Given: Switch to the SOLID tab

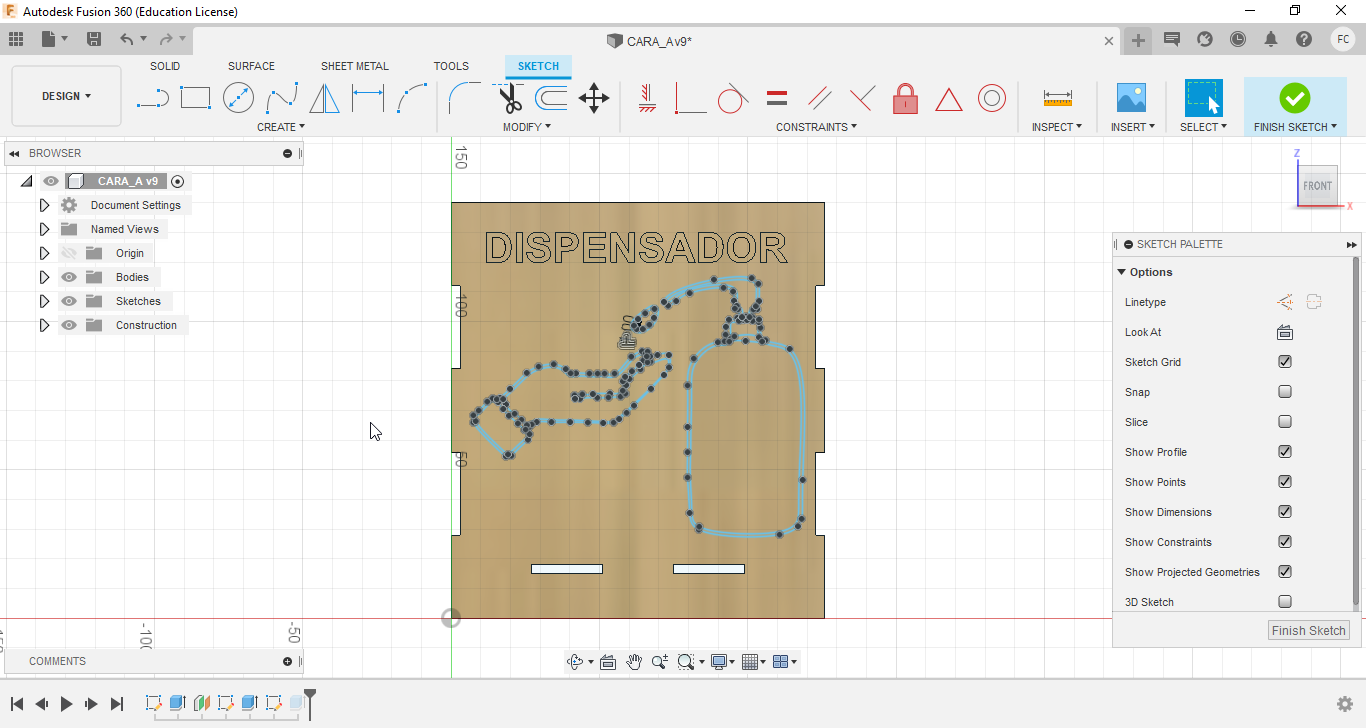Looking at the screenshot, I should coord(165,66).
